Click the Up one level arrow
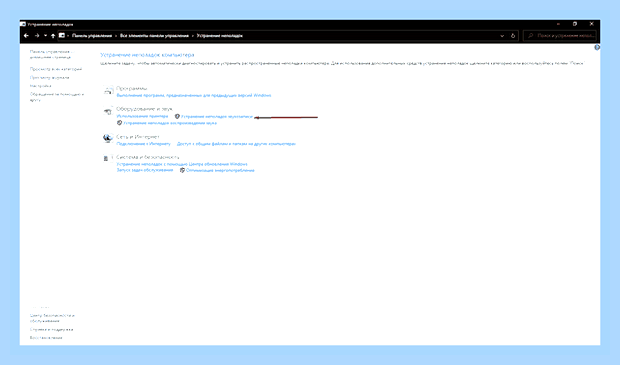 (53, 36)
